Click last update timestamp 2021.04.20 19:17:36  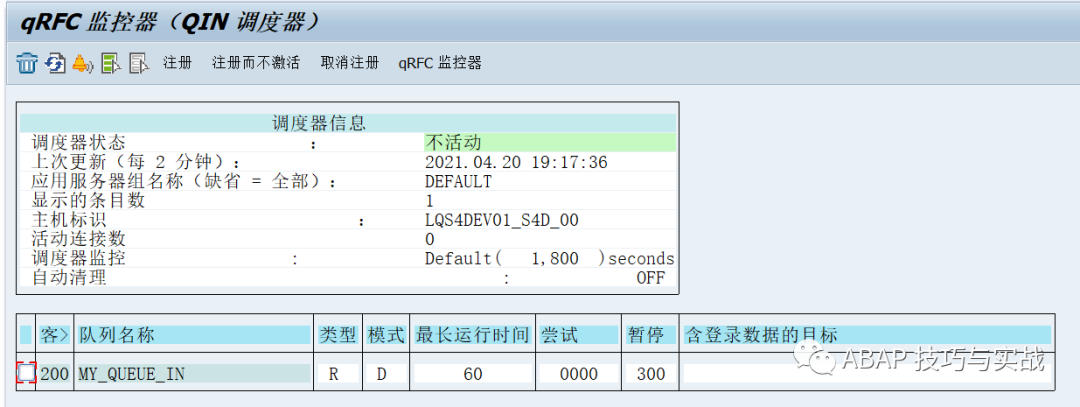pos(516,163)
